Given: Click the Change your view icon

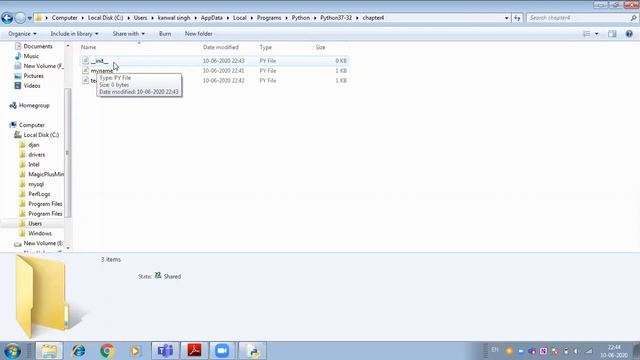Looking at the screenshot, I should point(587,34).
